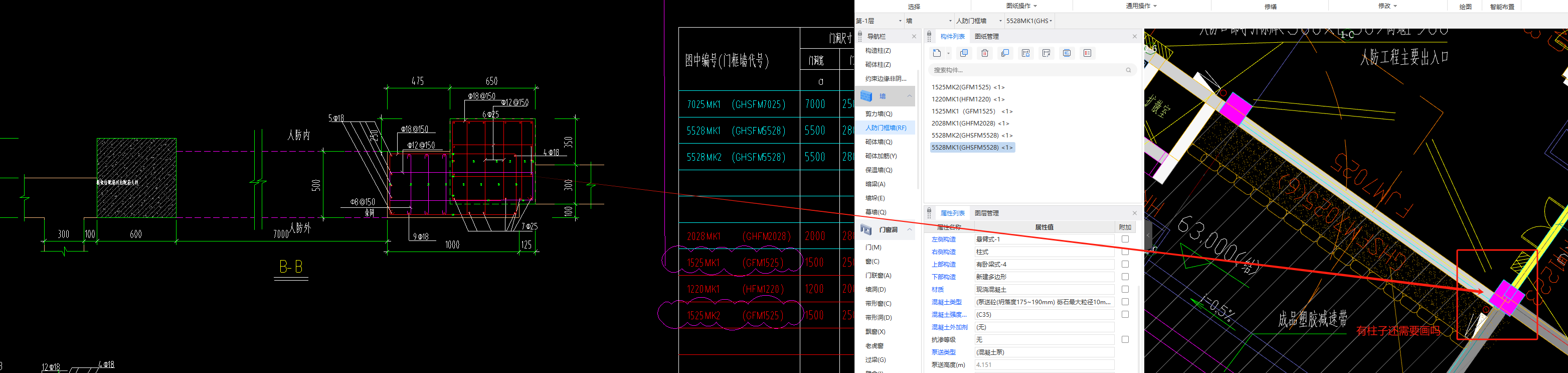Select 砌体加筋(Y) in navigation tree

pyautogui.click(x=881, y=156)
